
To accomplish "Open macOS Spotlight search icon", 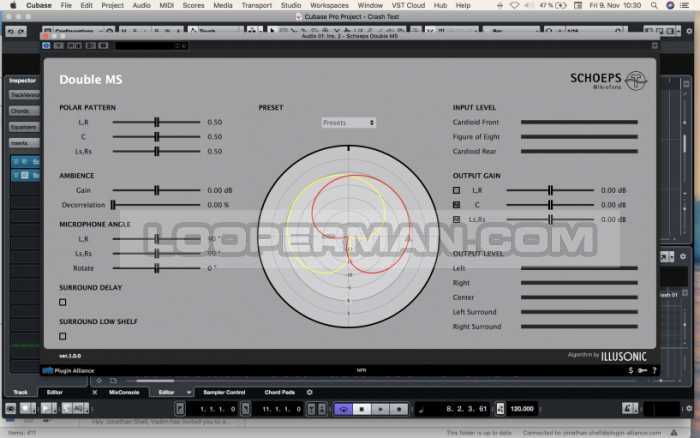I will (x=654, y=5).
